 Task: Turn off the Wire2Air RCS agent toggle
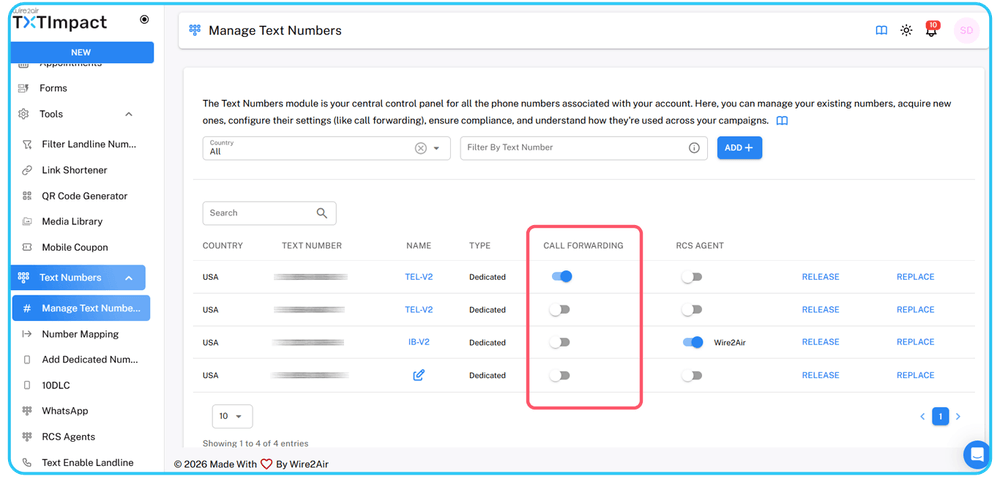[x=692, y=342]
